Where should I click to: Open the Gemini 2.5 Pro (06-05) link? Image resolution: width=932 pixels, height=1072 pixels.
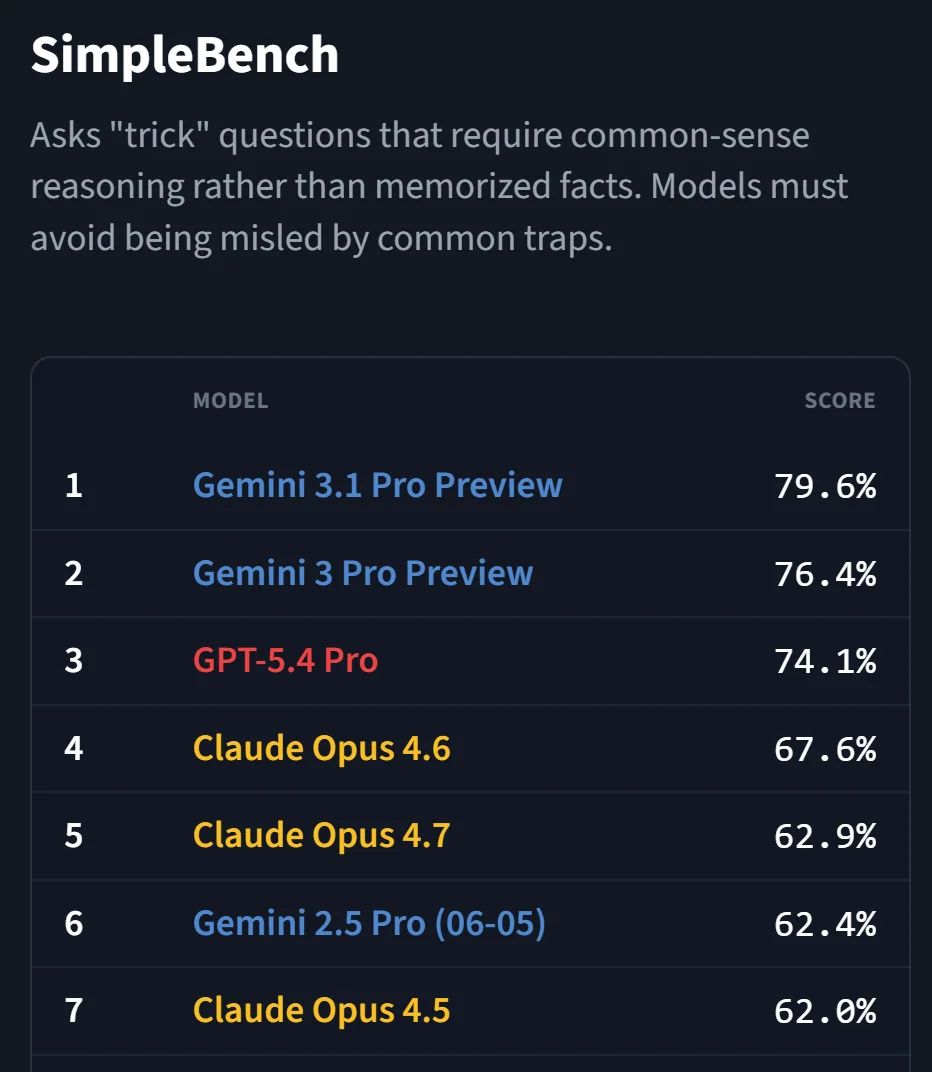pos(369,924)
